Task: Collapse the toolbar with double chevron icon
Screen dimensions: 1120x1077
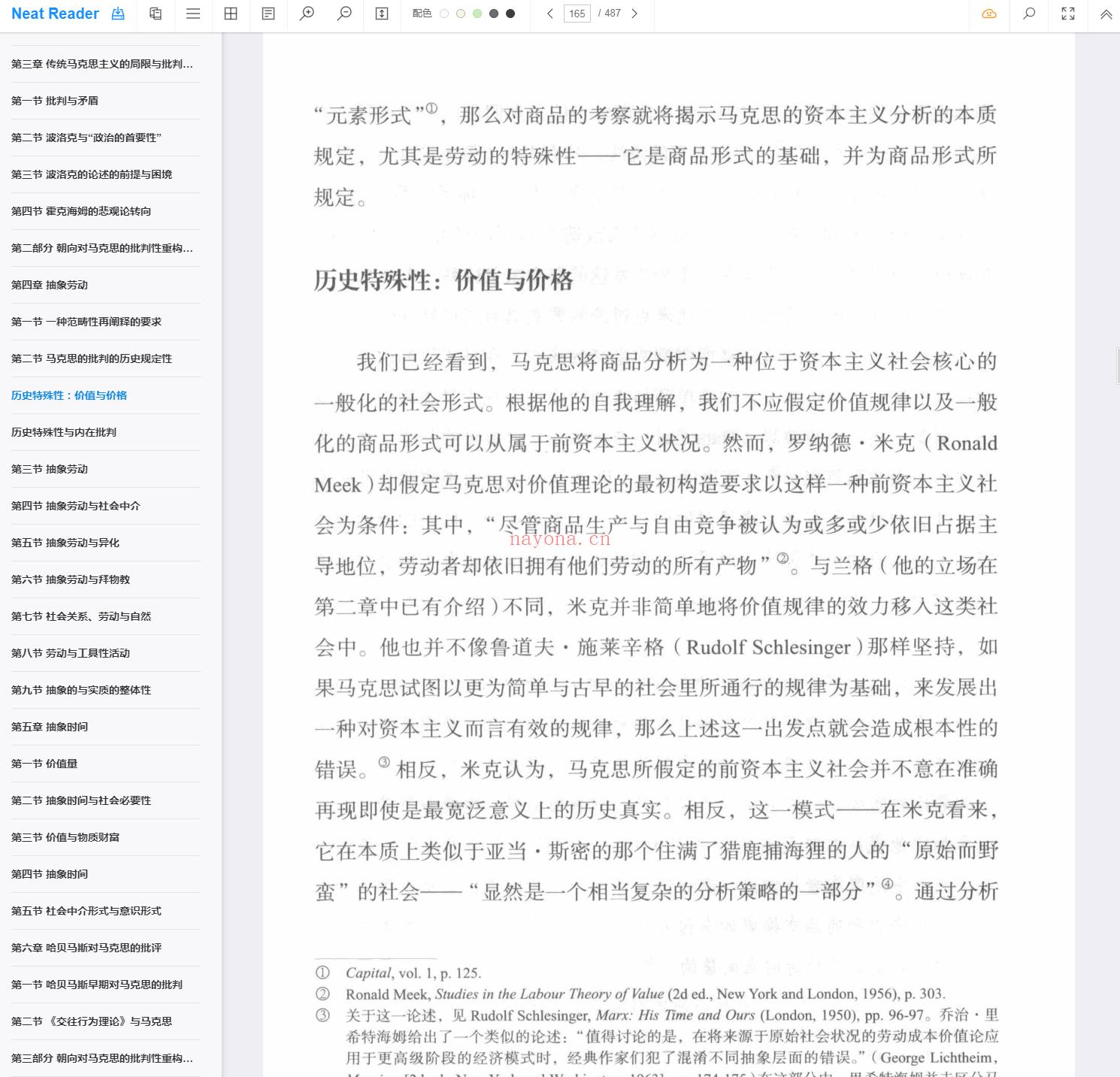Action: pyautogui.click(x=1106, y=14)
